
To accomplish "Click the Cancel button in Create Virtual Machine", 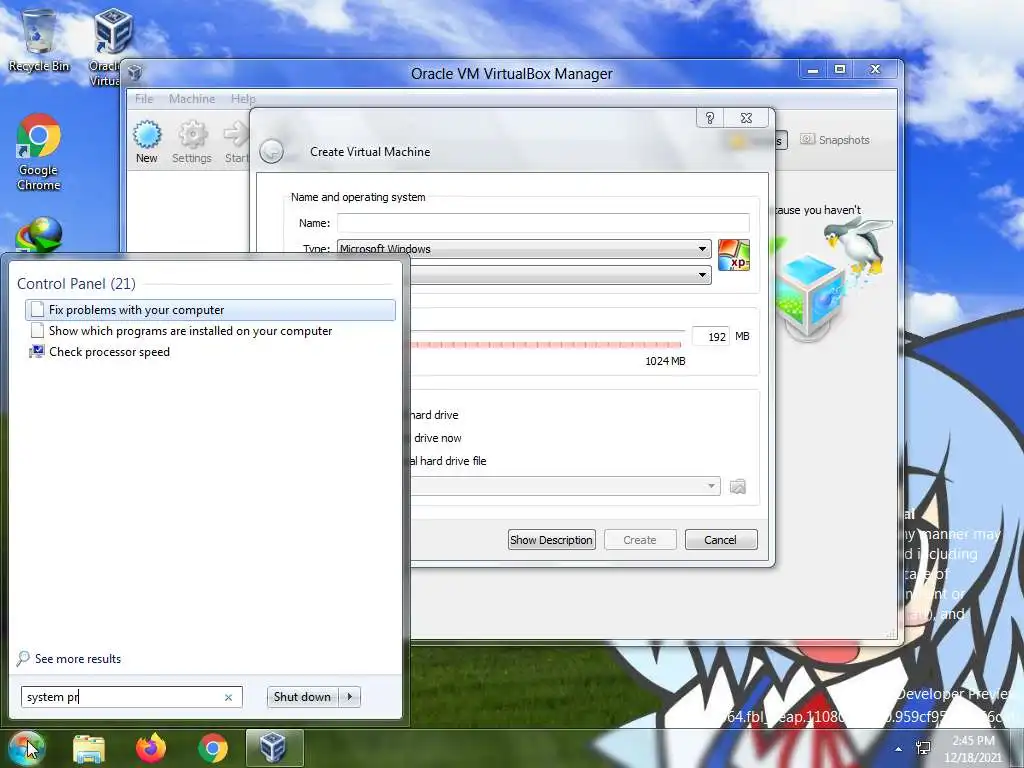I will point(721,540).
